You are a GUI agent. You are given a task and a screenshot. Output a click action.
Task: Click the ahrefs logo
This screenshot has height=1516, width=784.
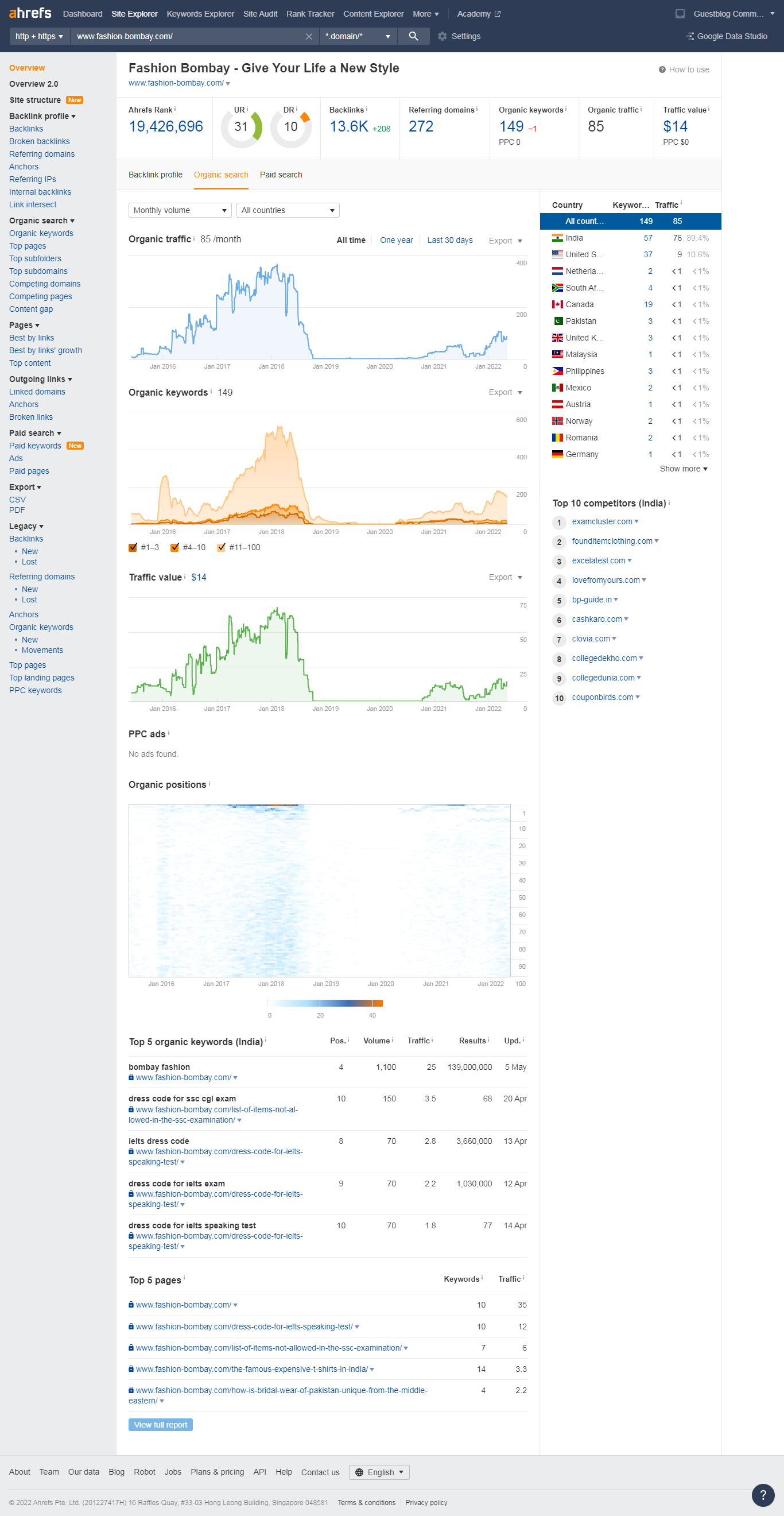(x=30, y=13)
